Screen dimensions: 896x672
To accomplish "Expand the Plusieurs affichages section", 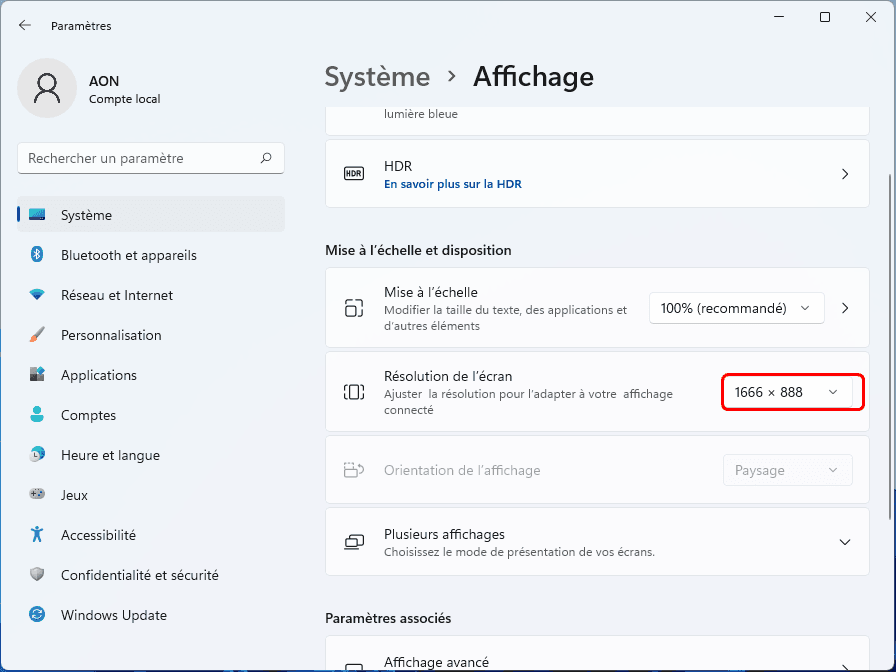I will (845, 542).
